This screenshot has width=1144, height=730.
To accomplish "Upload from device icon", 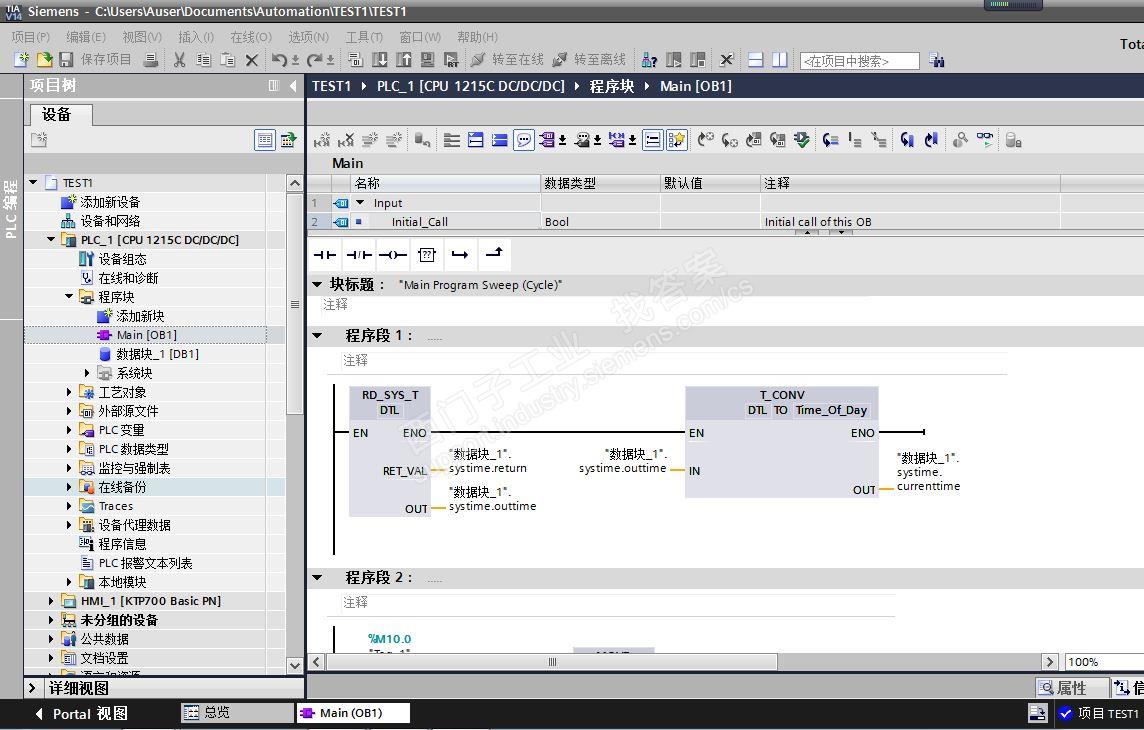I will click(x=403, y=60).
